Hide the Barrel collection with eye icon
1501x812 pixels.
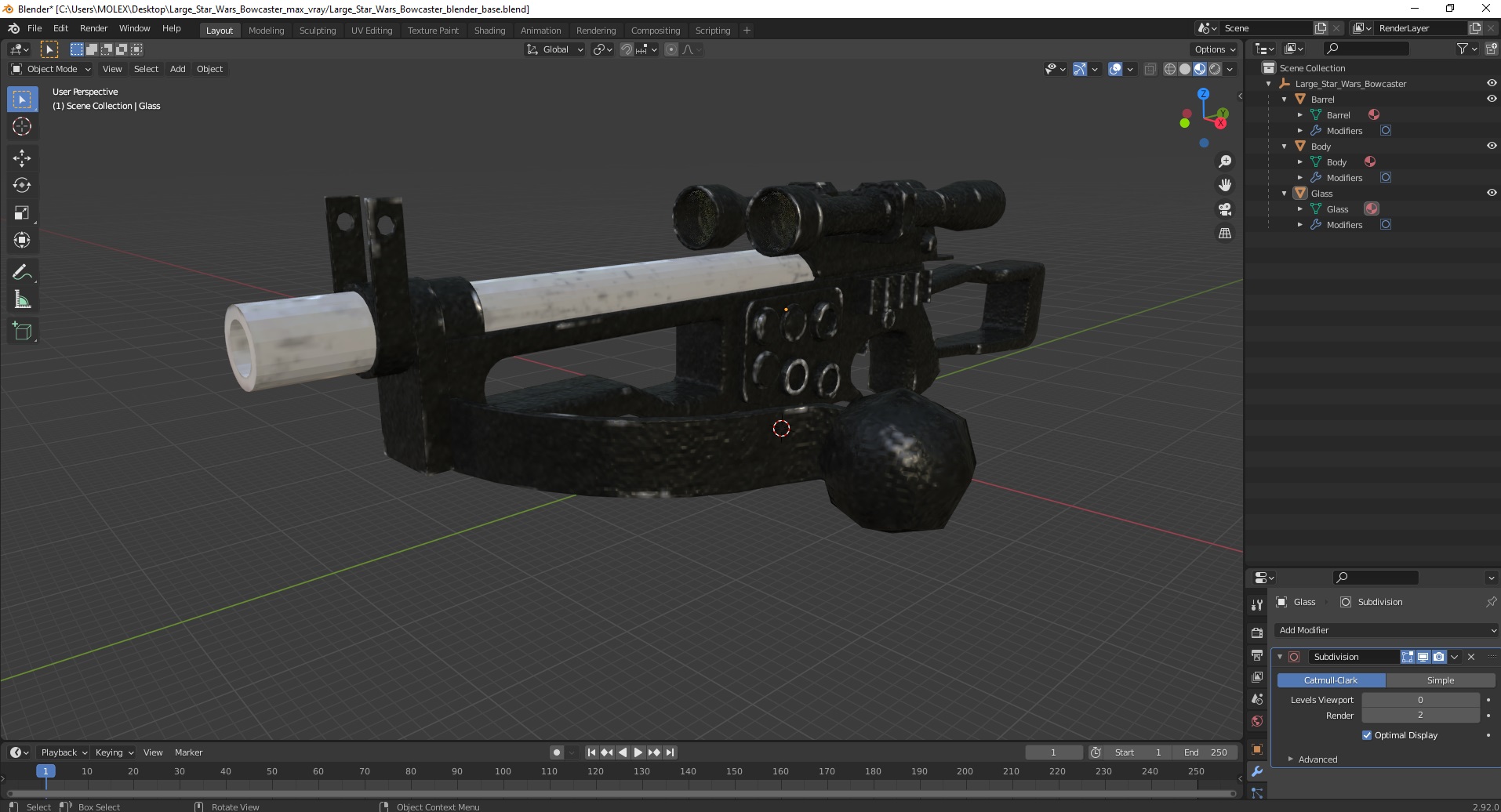pyautogui.click(x=1491, y=99)
